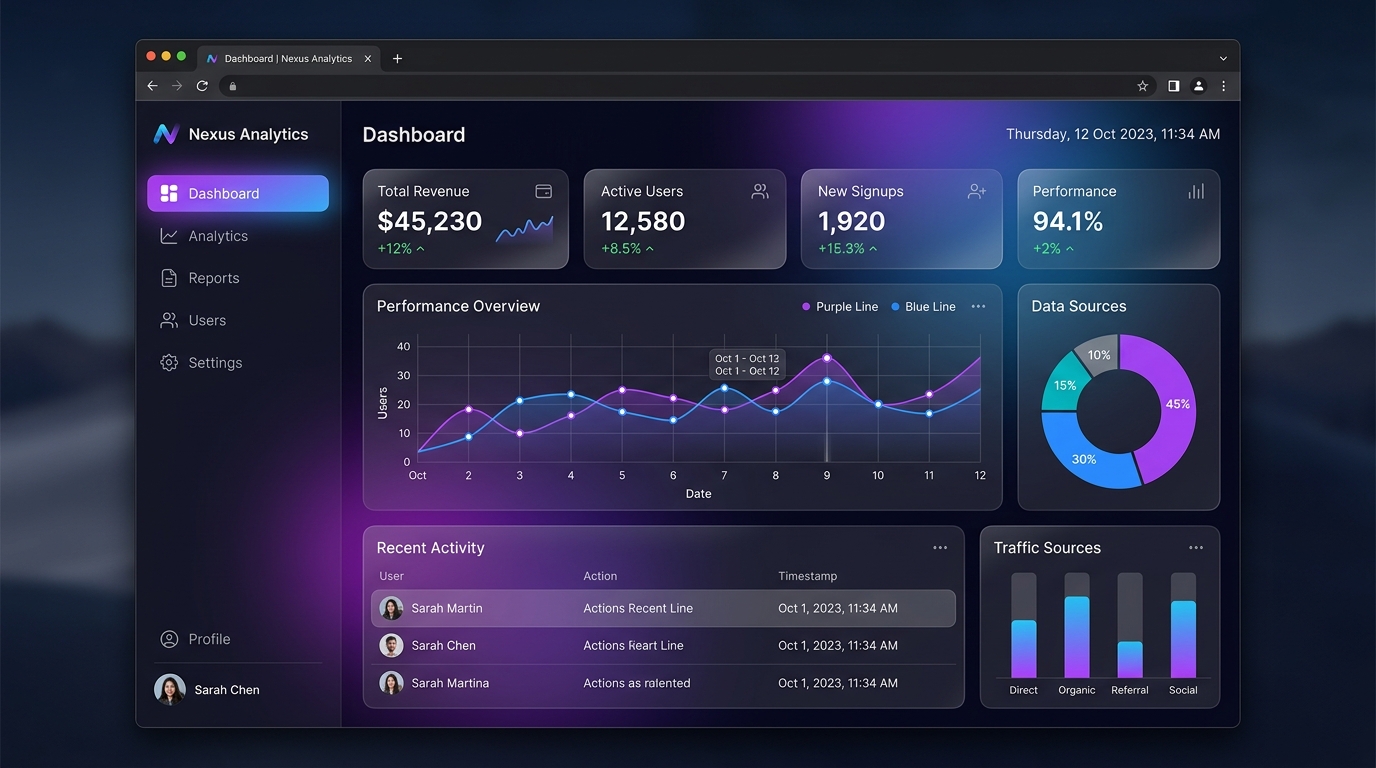This screenshot has width=1376, height=768.
Task: Toggle the Purple Line legend series
Action: (840, 307)
